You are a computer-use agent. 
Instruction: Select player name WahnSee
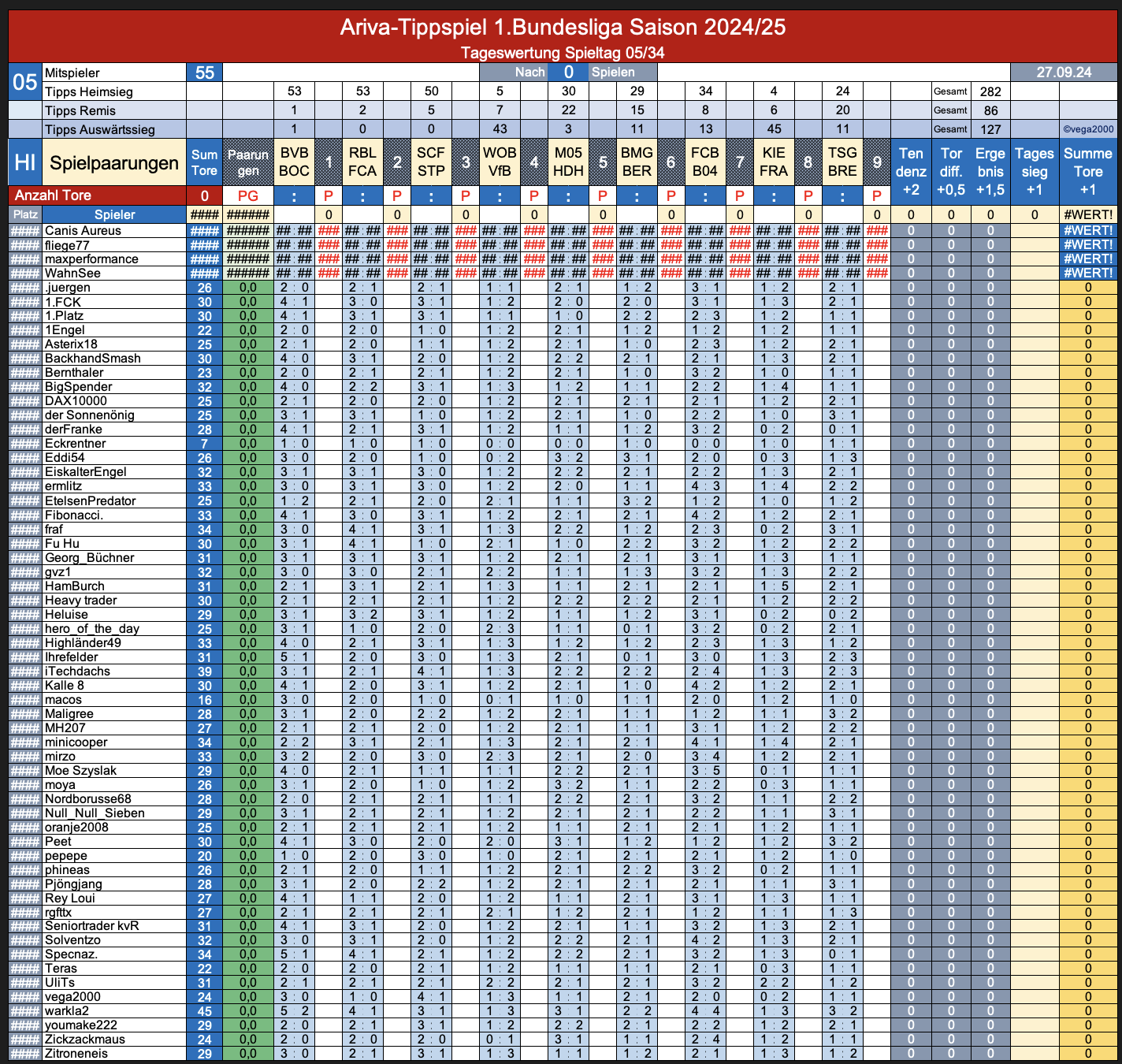[72, 273]
